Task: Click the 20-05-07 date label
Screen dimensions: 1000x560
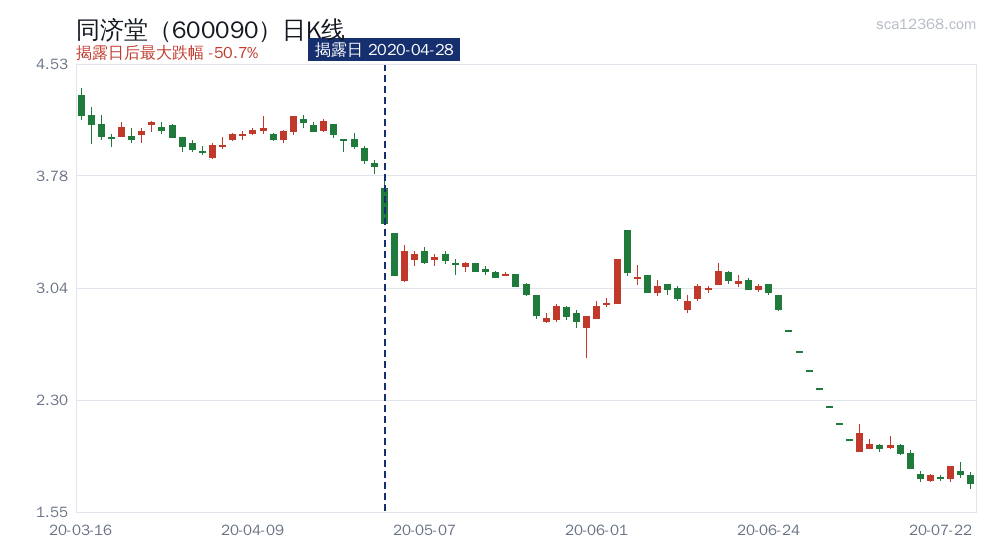Action: [424, 530]
